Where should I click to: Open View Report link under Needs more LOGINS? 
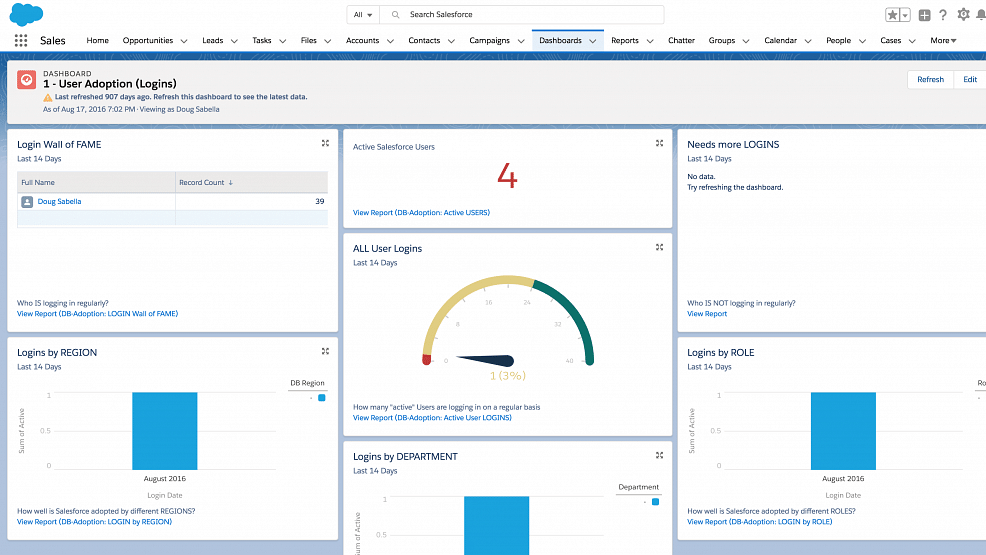707,314
